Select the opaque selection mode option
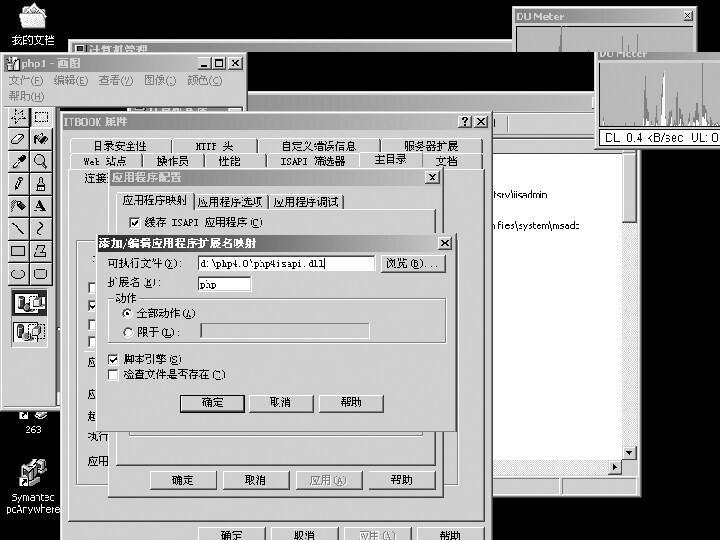 (x=30, y=304)
